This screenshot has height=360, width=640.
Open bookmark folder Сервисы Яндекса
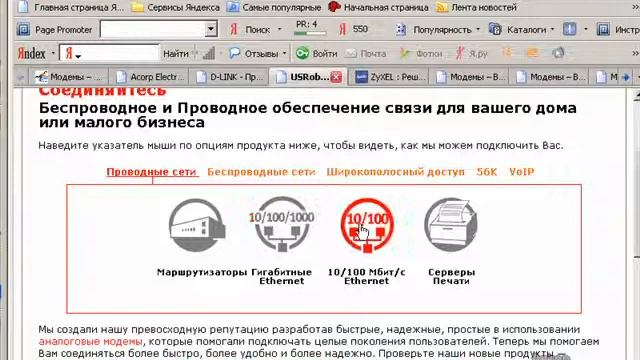pyautogui.click(x=176, y=7)
